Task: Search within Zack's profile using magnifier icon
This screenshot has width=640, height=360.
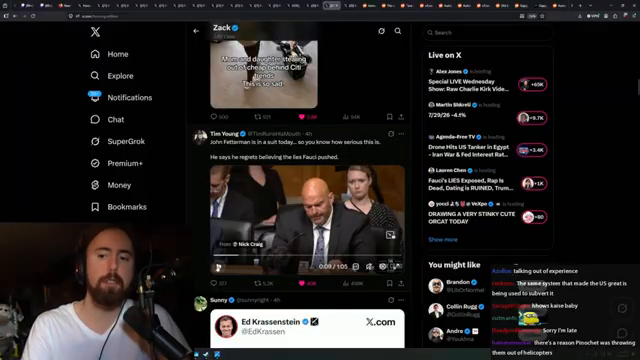Action: click(398, 31)
